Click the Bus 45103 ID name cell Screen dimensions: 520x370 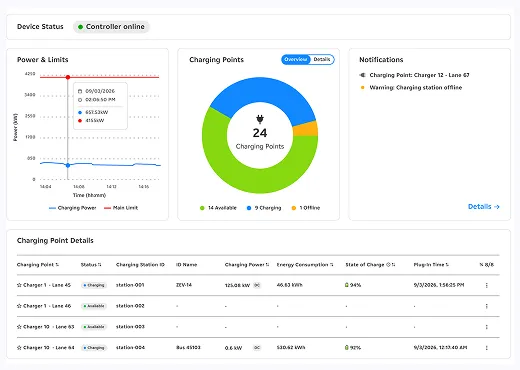point(188,347)
